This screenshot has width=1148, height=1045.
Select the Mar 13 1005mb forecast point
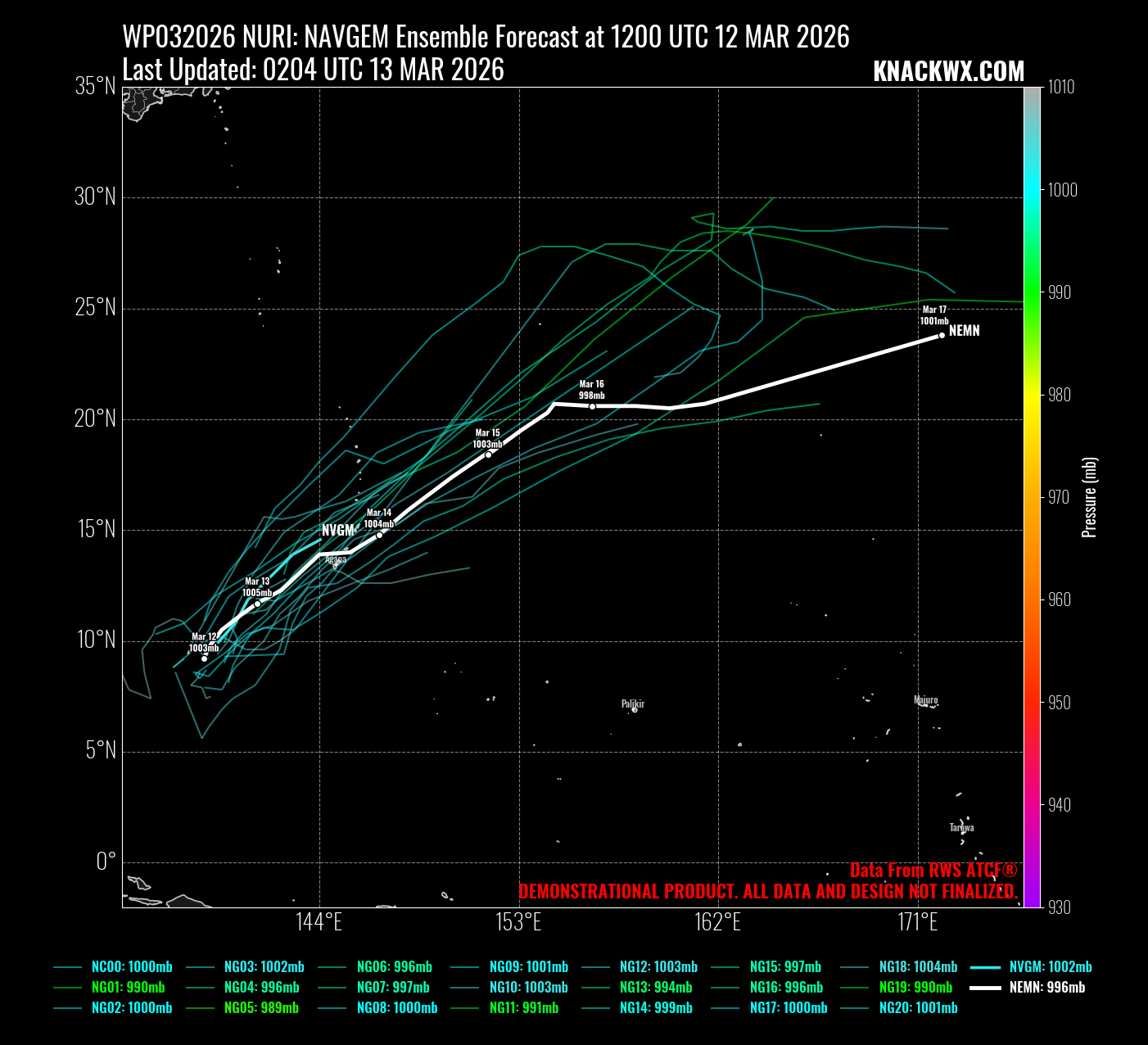click(257, 604)
